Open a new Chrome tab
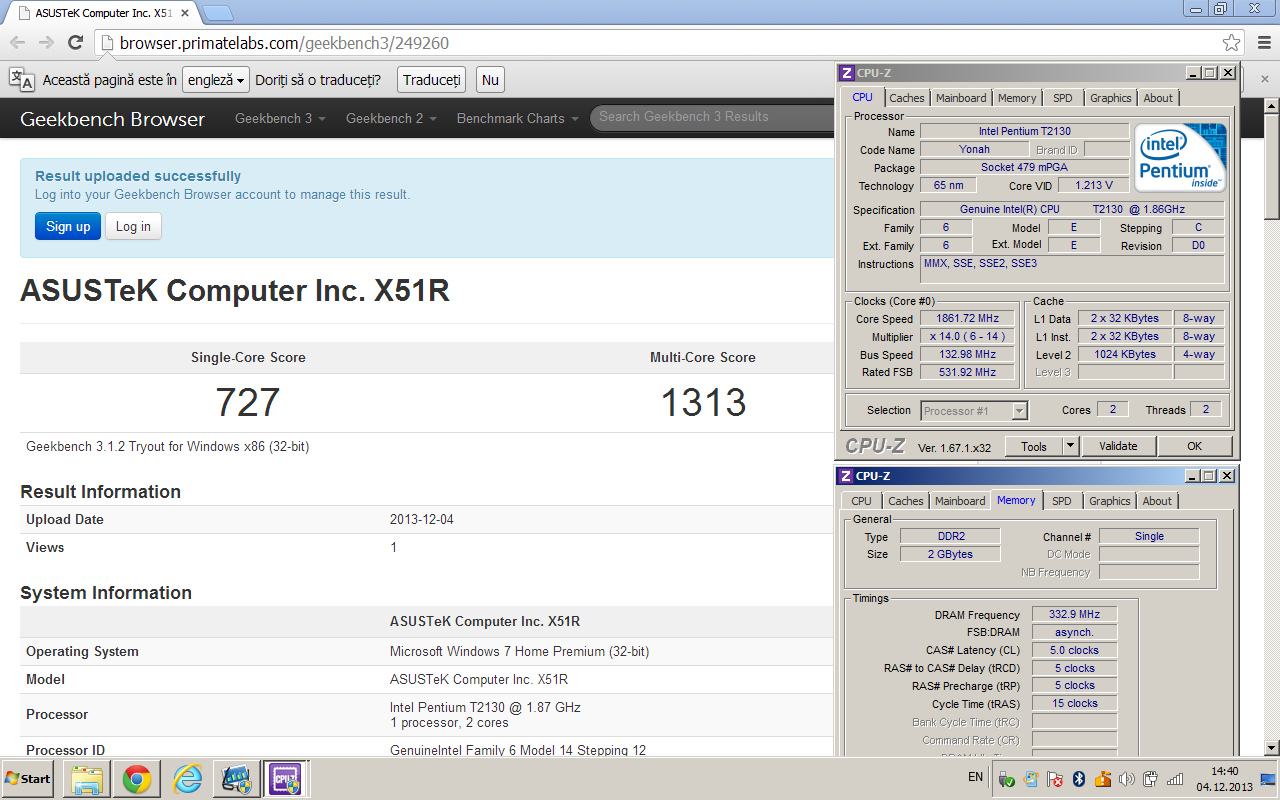Image resolution: width=1280 pixels, height=800 pixels. [x=218, y=13]
